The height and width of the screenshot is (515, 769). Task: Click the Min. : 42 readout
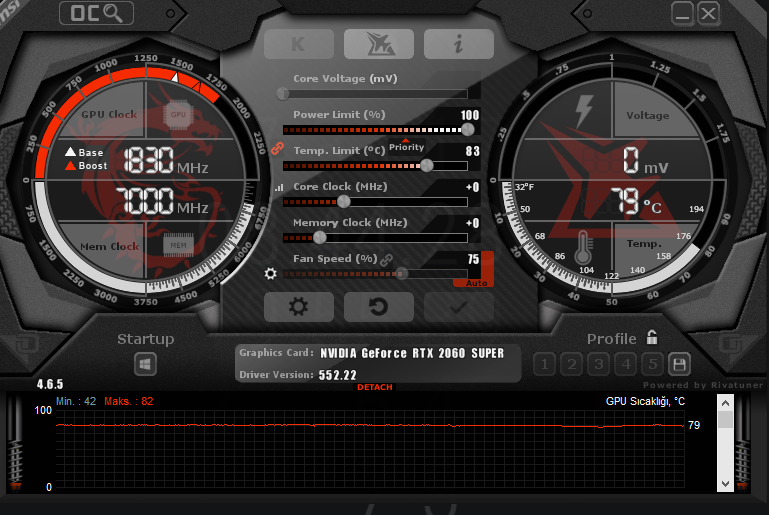point(76,401)
